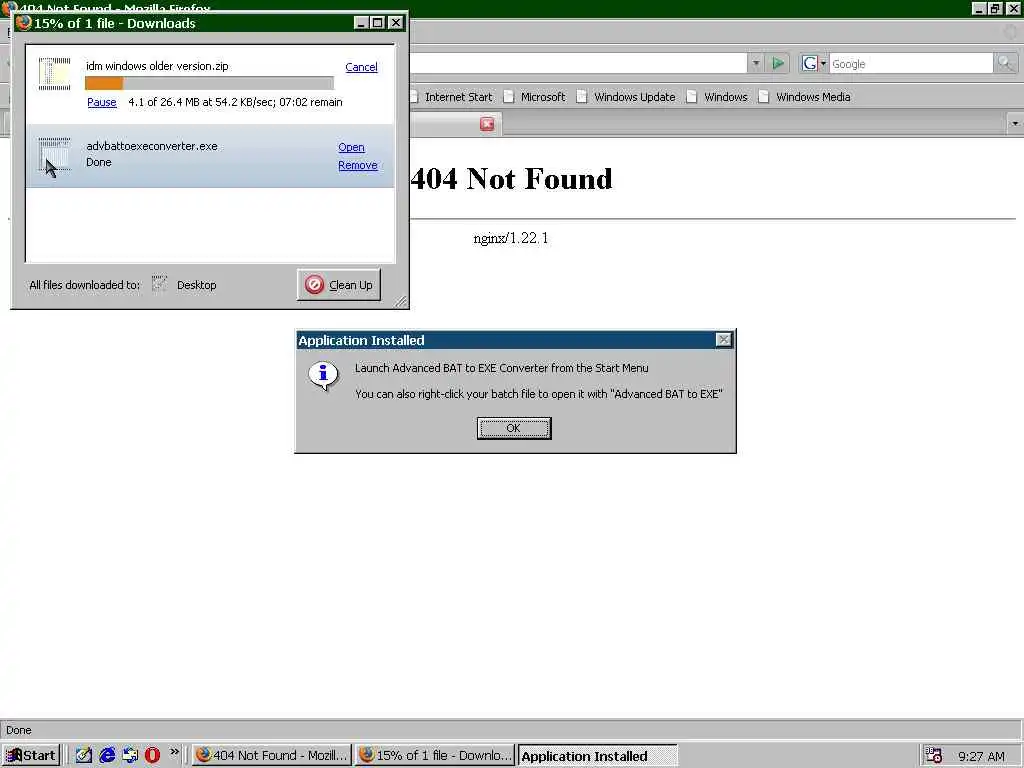Click the Downloads window resize grip
This screenshot has height=768, width=1024.
401,301
